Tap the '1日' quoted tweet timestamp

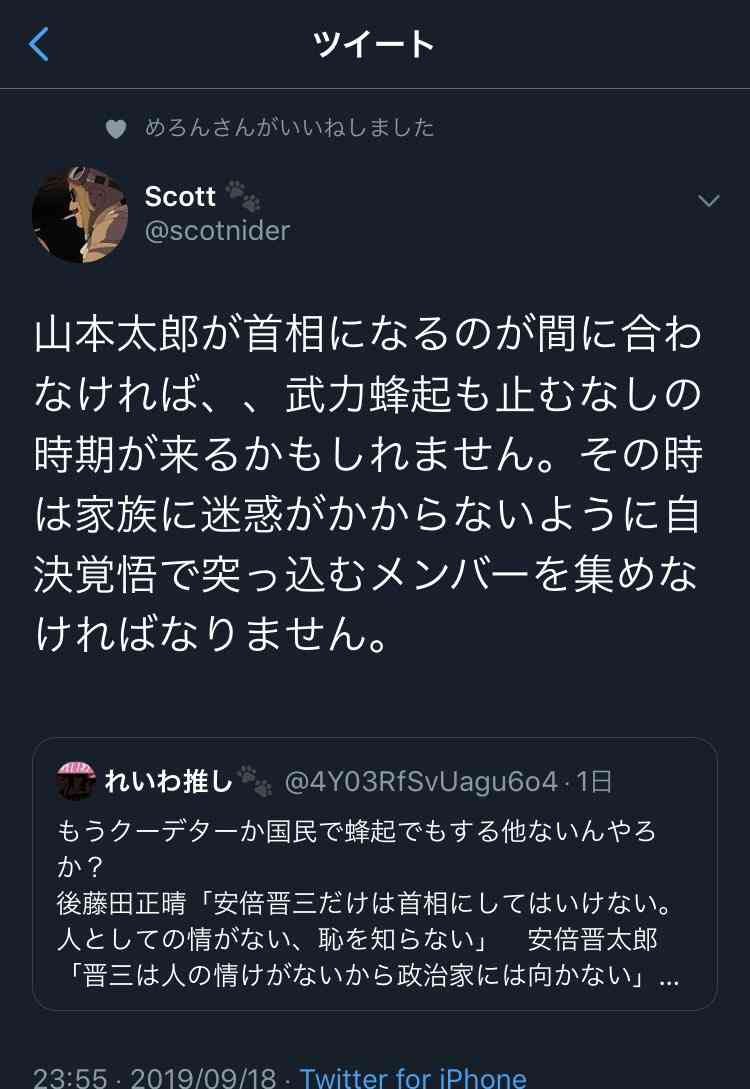pyautogui.click(x=594, y=782)
